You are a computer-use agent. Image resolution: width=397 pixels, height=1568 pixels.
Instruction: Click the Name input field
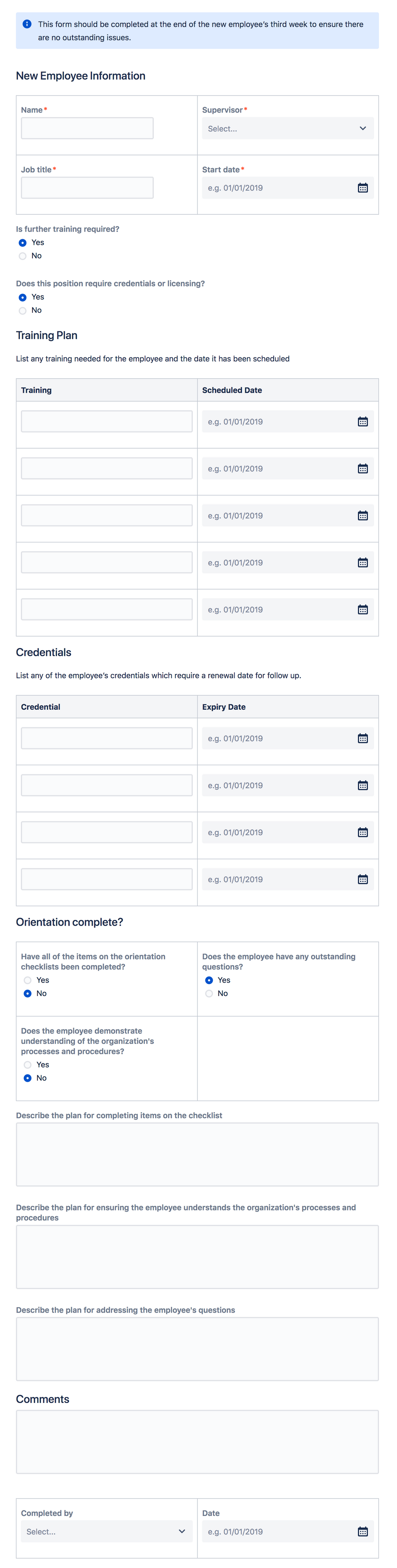pyautogui.click(x=87, y=128)
